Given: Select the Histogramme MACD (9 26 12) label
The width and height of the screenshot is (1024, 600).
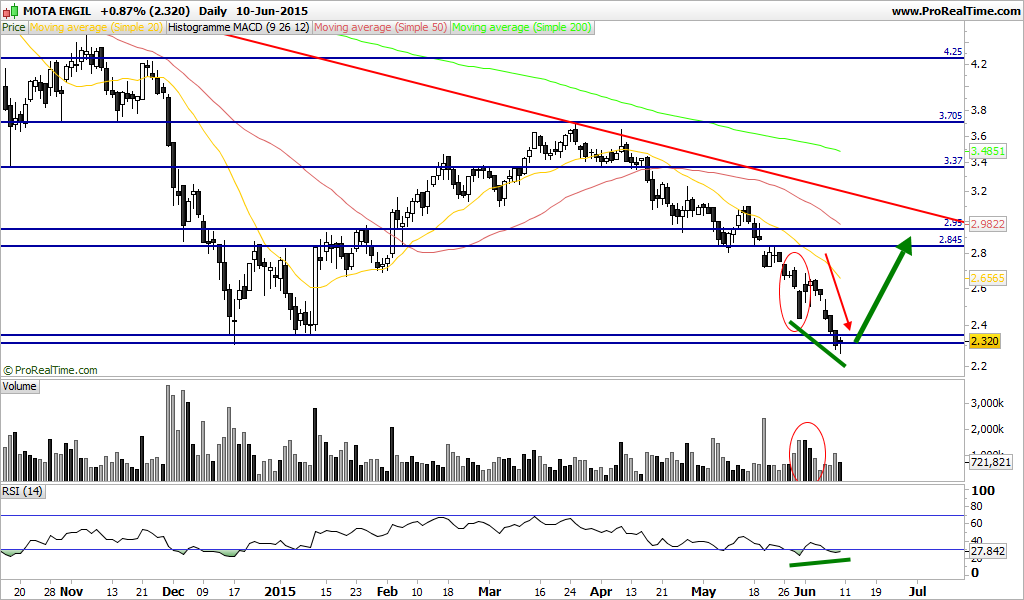Looking at the screenshot, I should [x=238, y=27].
